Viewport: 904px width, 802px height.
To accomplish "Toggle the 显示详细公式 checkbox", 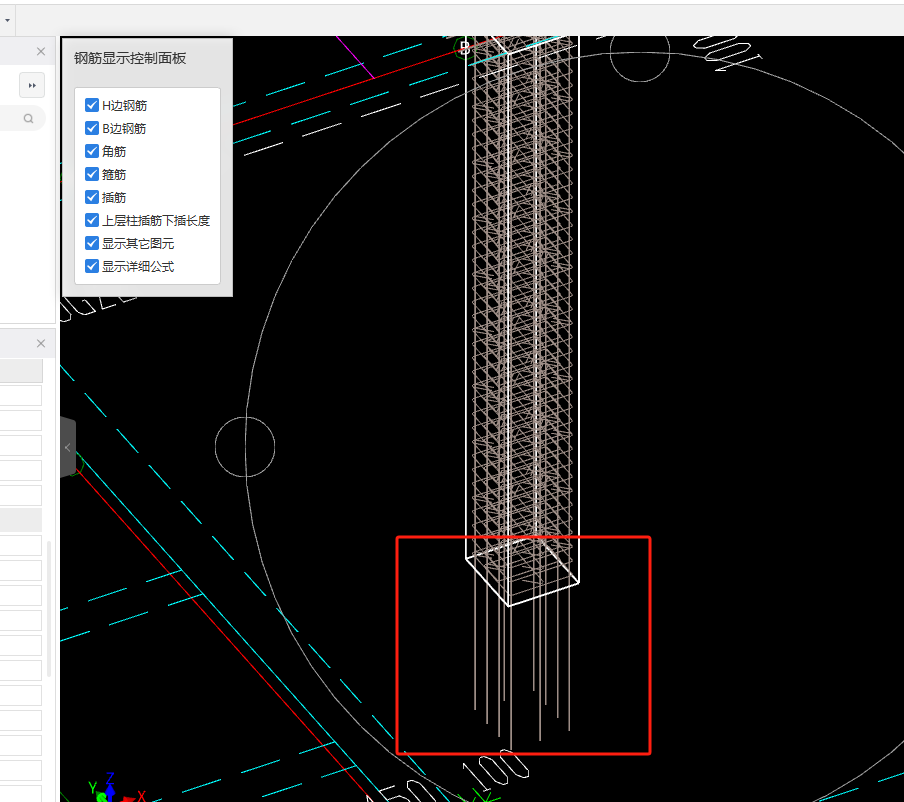I will (92, 266).
